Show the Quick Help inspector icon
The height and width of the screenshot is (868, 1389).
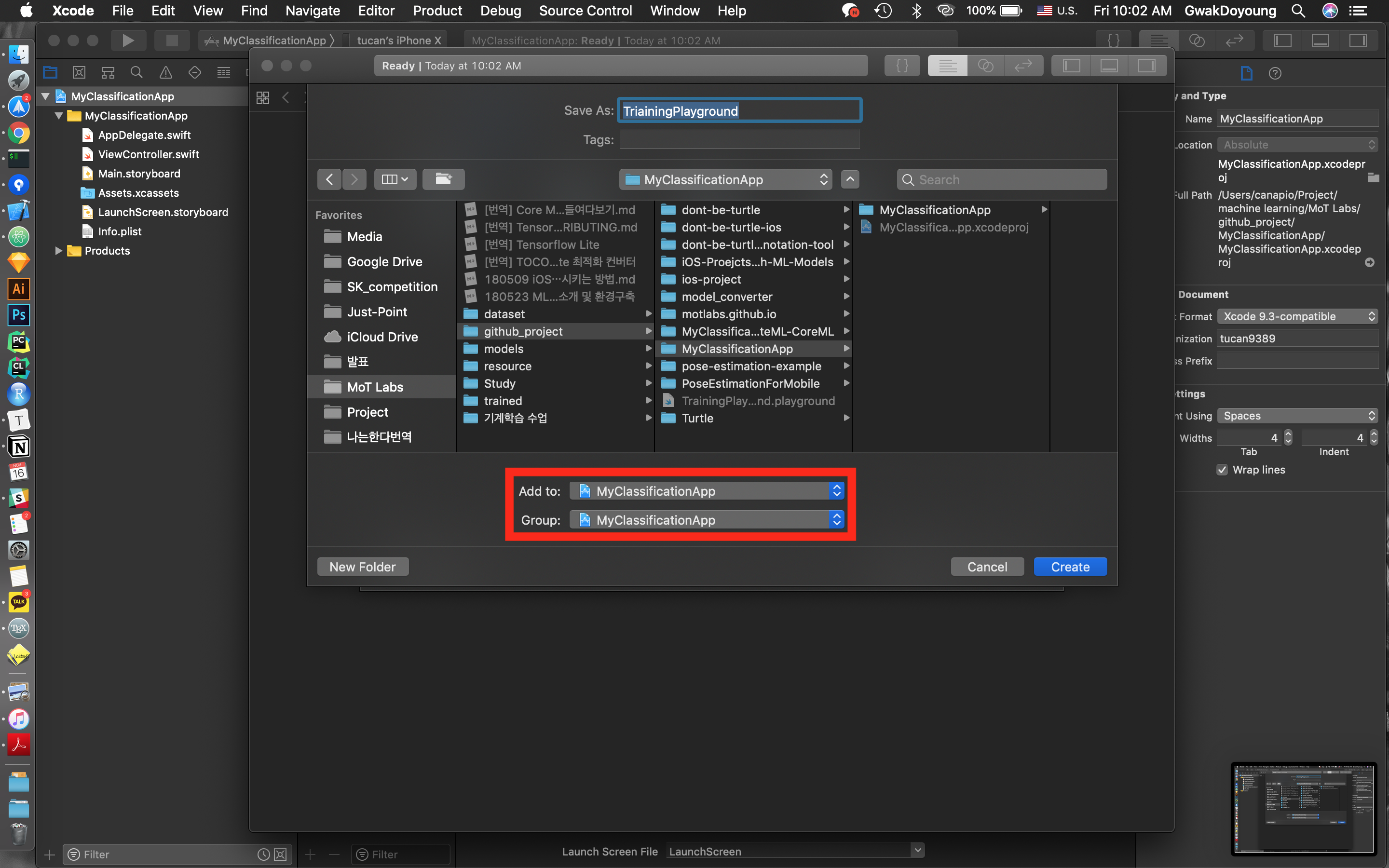(x=1275, y=73)
